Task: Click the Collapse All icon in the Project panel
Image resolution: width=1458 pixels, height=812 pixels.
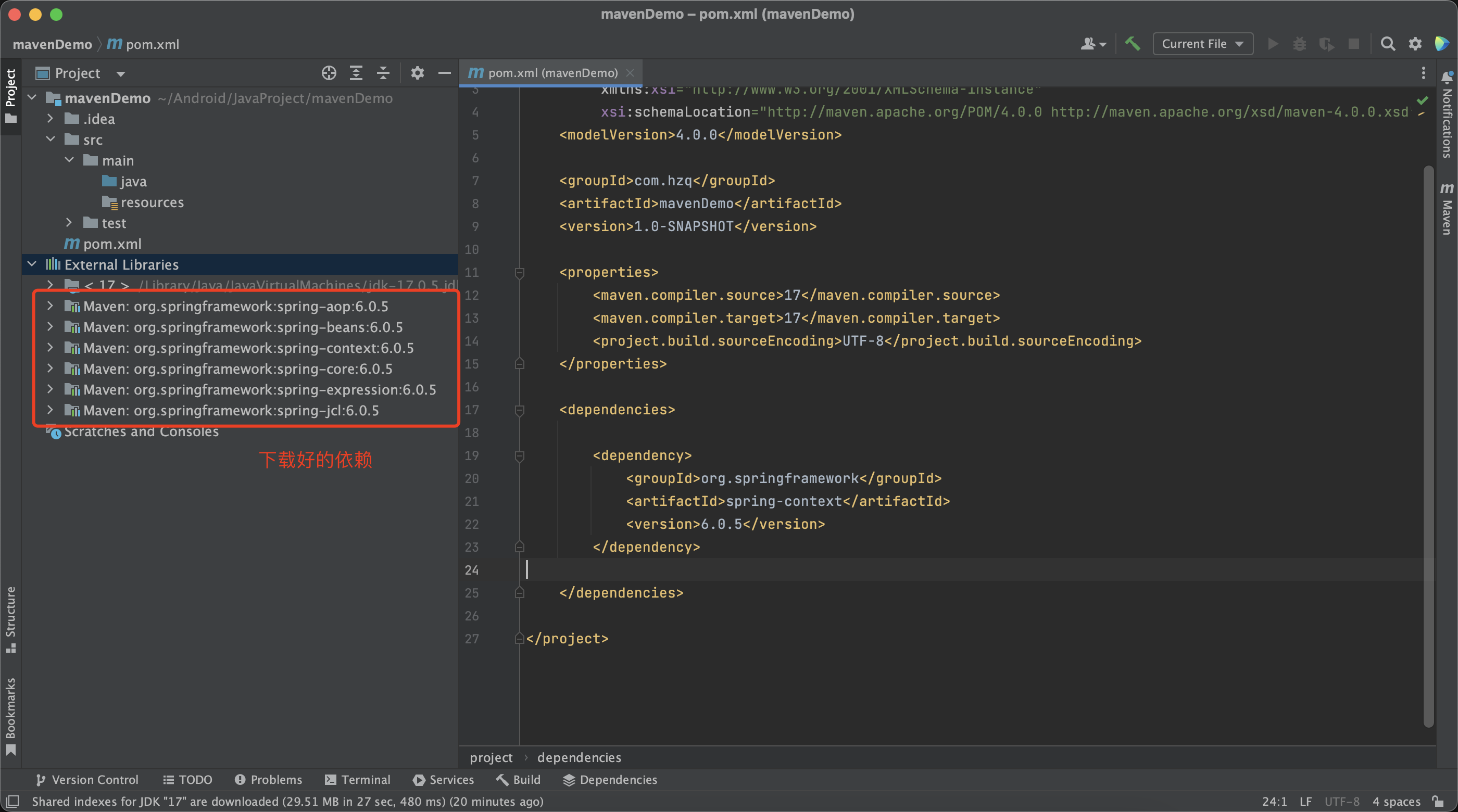Action: [383, 73]
